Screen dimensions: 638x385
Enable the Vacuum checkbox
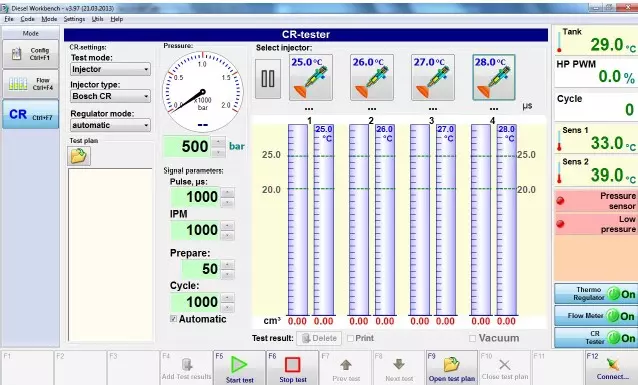click(472, 338)
